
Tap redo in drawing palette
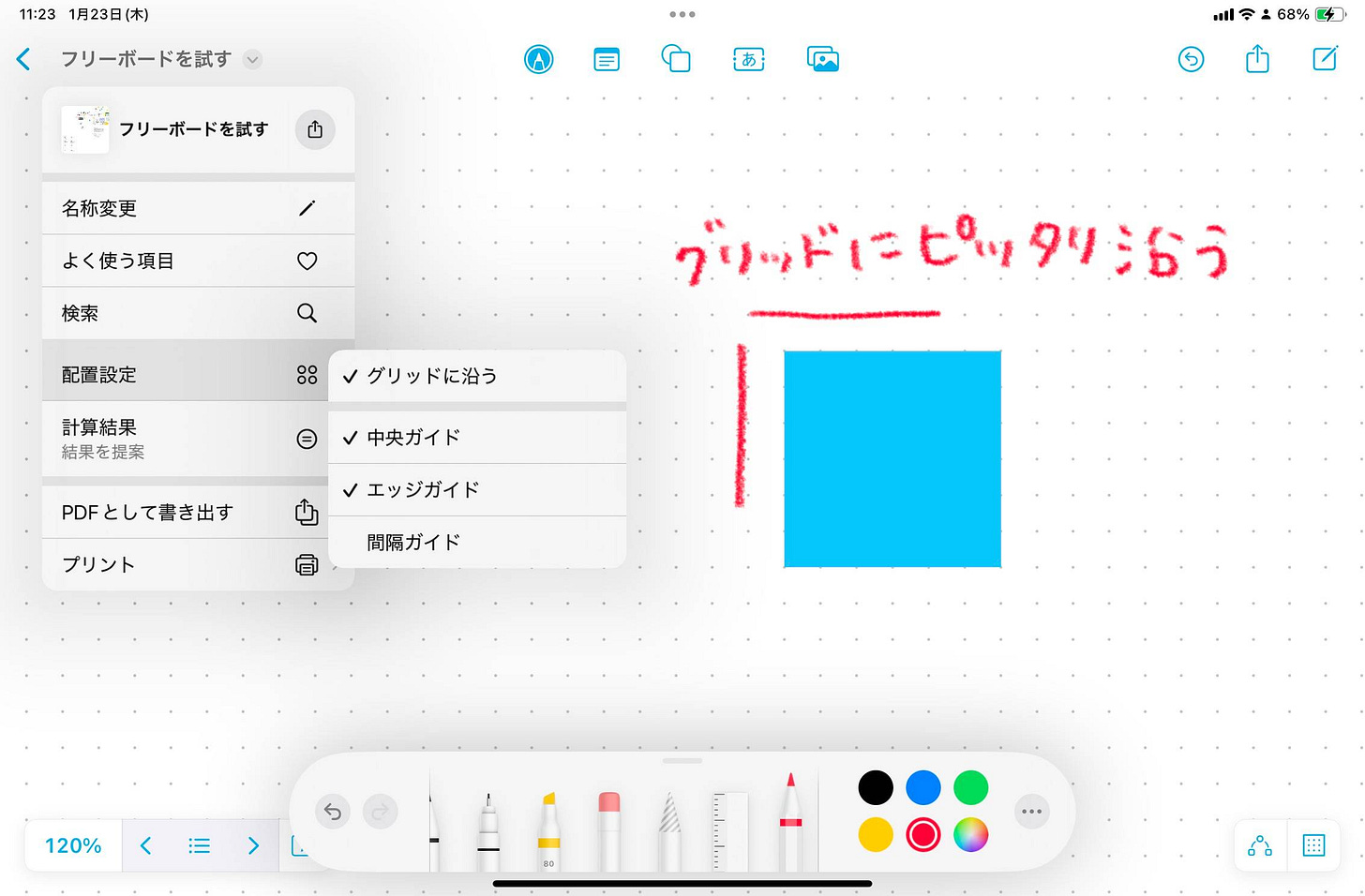tap(381, 812)
